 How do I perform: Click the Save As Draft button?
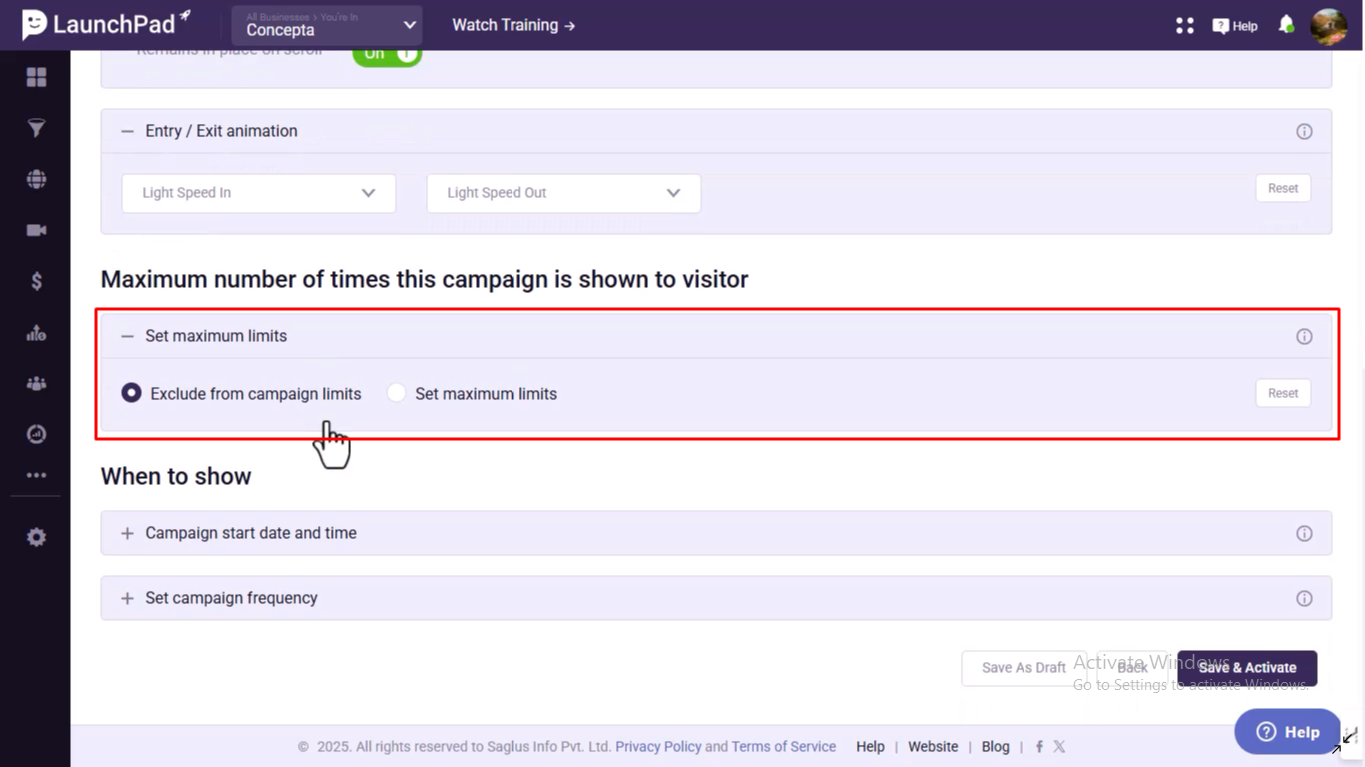(1024, 668)
